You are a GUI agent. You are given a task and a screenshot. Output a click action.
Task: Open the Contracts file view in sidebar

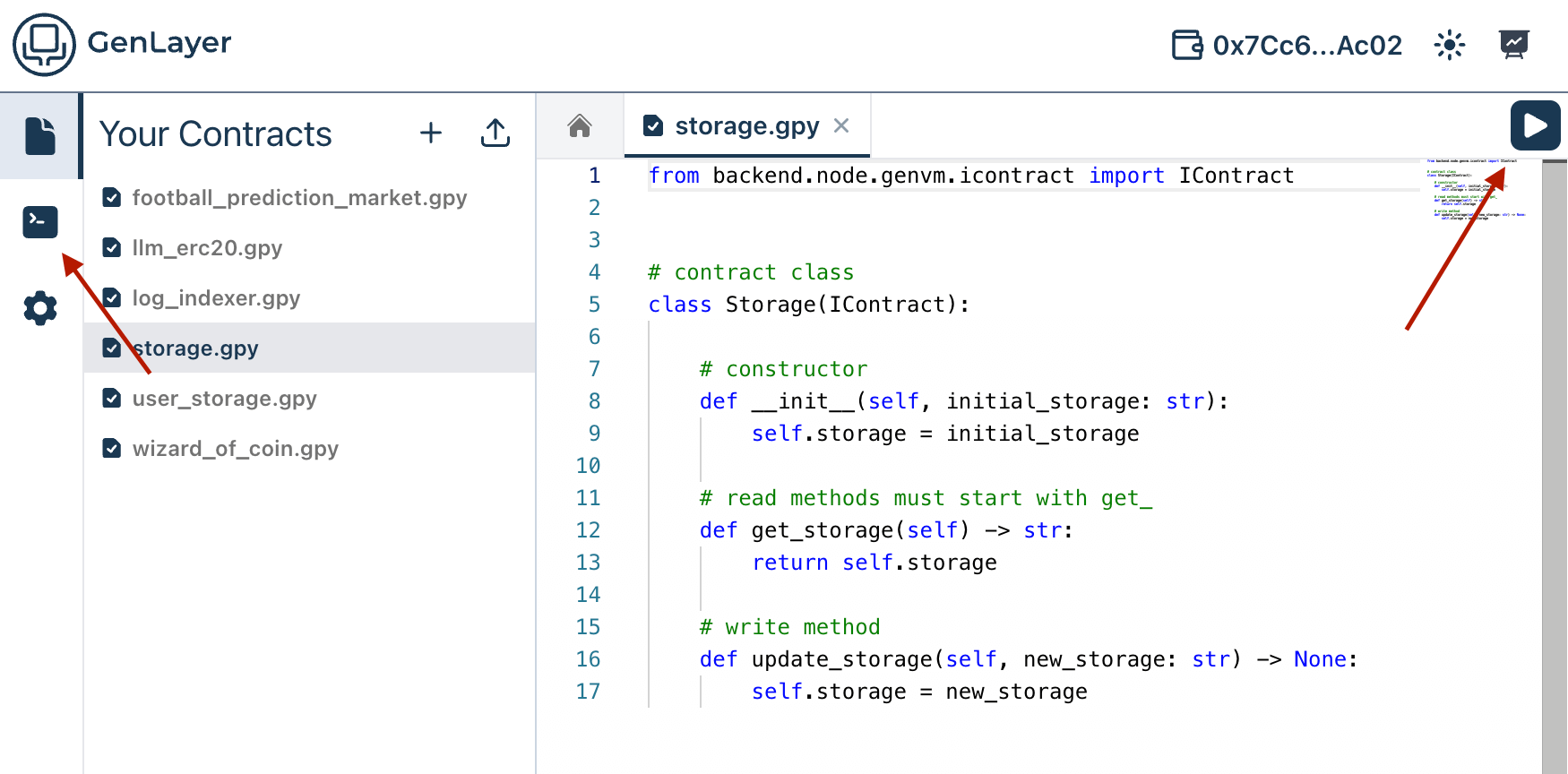(40, 136)
